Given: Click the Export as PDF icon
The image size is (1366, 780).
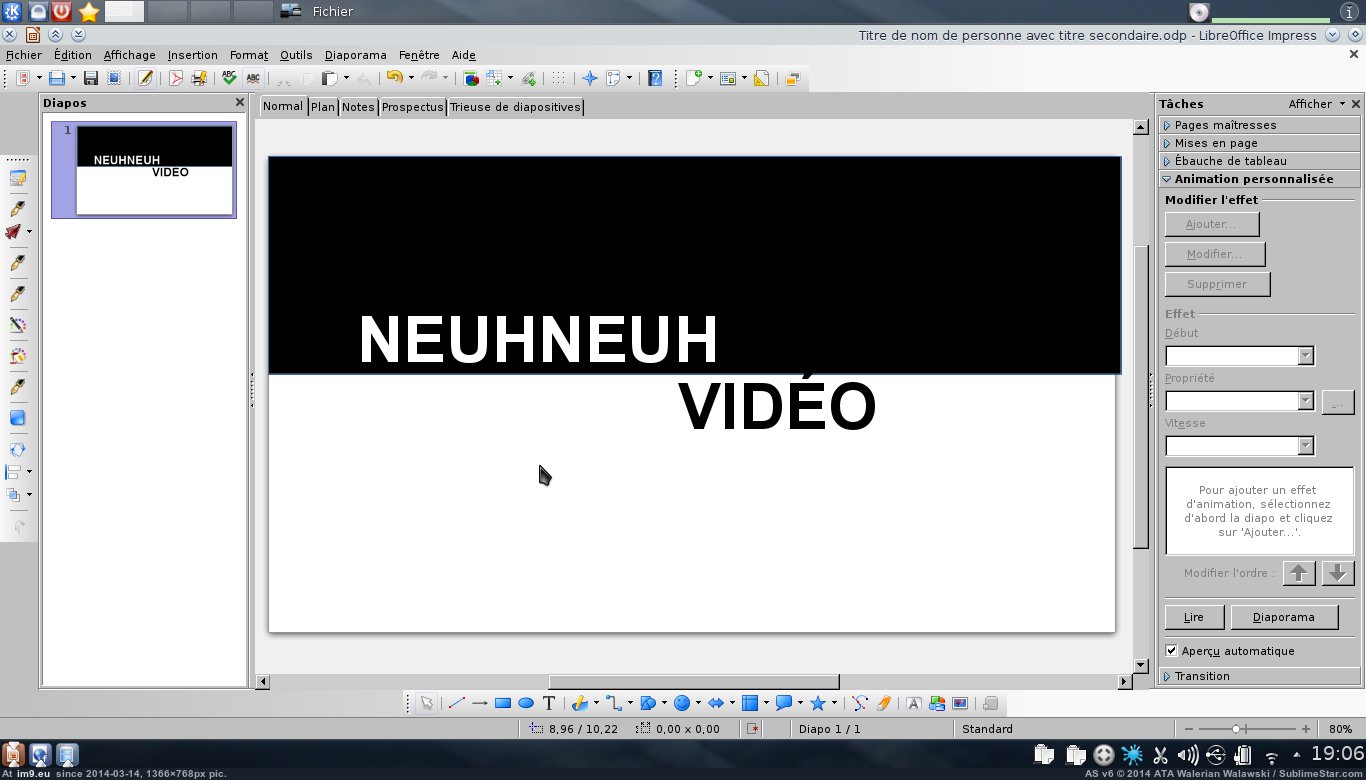Looking at the screenshot, I should click(x=176, y=78).
